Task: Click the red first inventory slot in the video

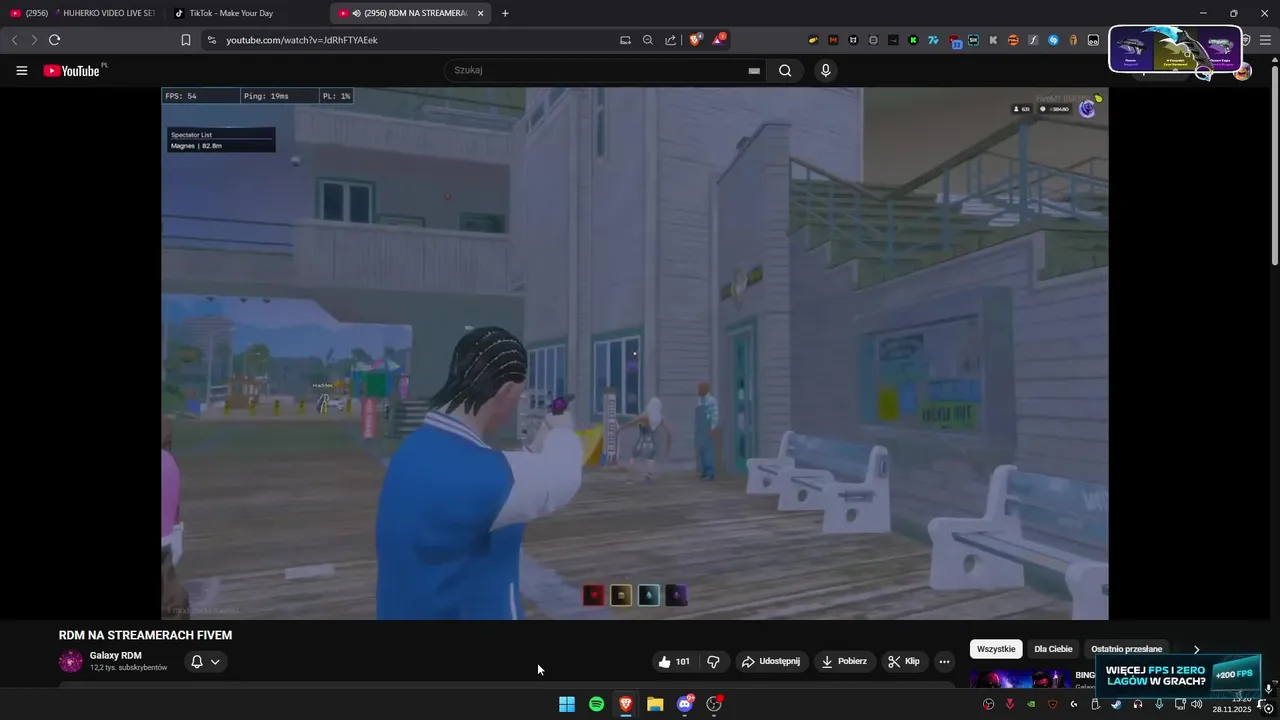Action: pos(593,595)
